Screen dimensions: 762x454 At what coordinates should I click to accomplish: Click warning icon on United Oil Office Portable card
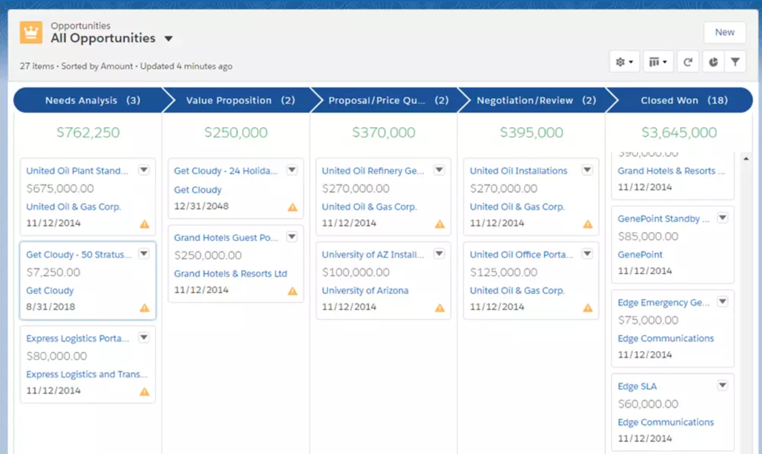(x=588, y=308)
